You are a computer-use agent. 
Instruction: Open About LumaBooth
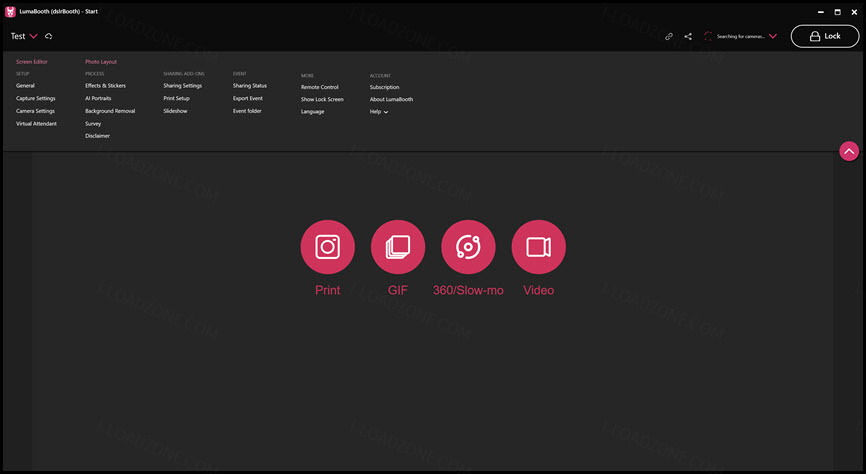(x=392, y=99)
